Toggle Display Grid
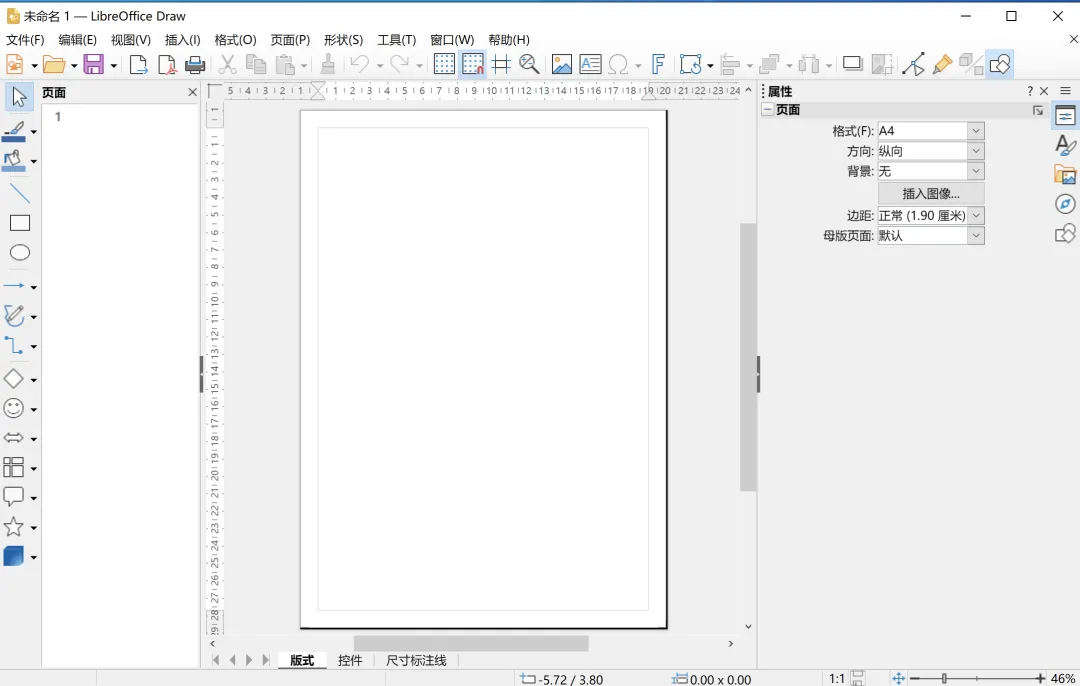 point(444,65)
